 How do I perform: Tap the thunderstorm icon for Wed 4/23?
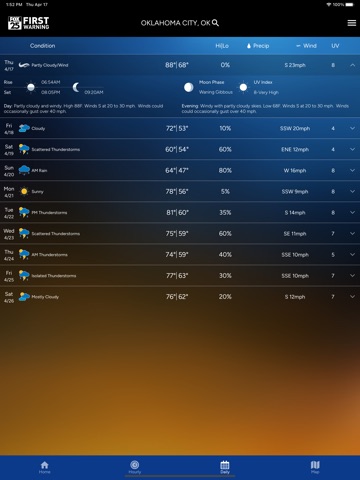[x=24, y=233]
